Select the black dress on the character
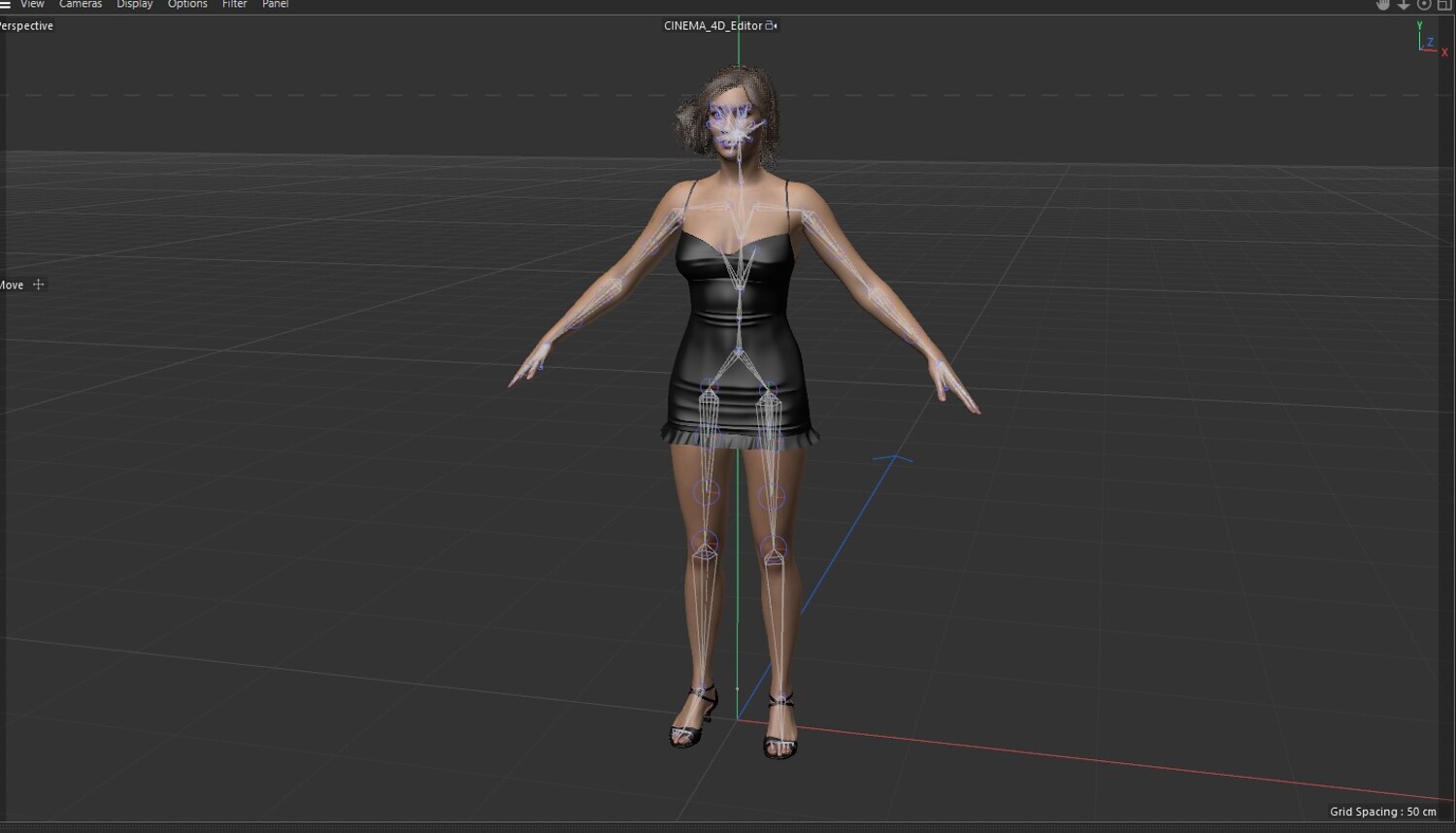The width and height of the screenshot is (1456, 833). click(x=738, y=340)
